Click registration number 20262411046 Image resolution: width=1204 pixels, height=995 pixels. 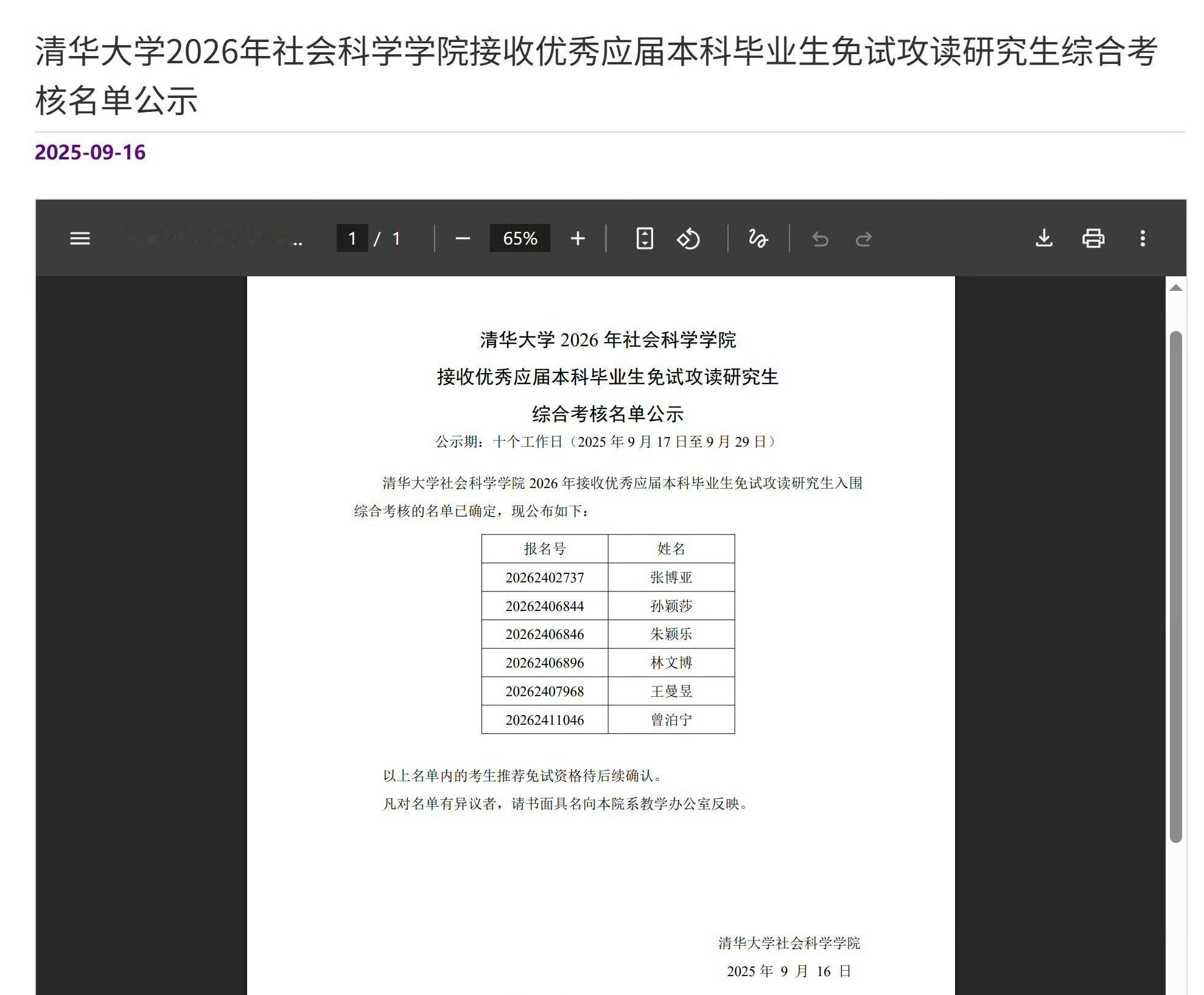click(545, 720)
